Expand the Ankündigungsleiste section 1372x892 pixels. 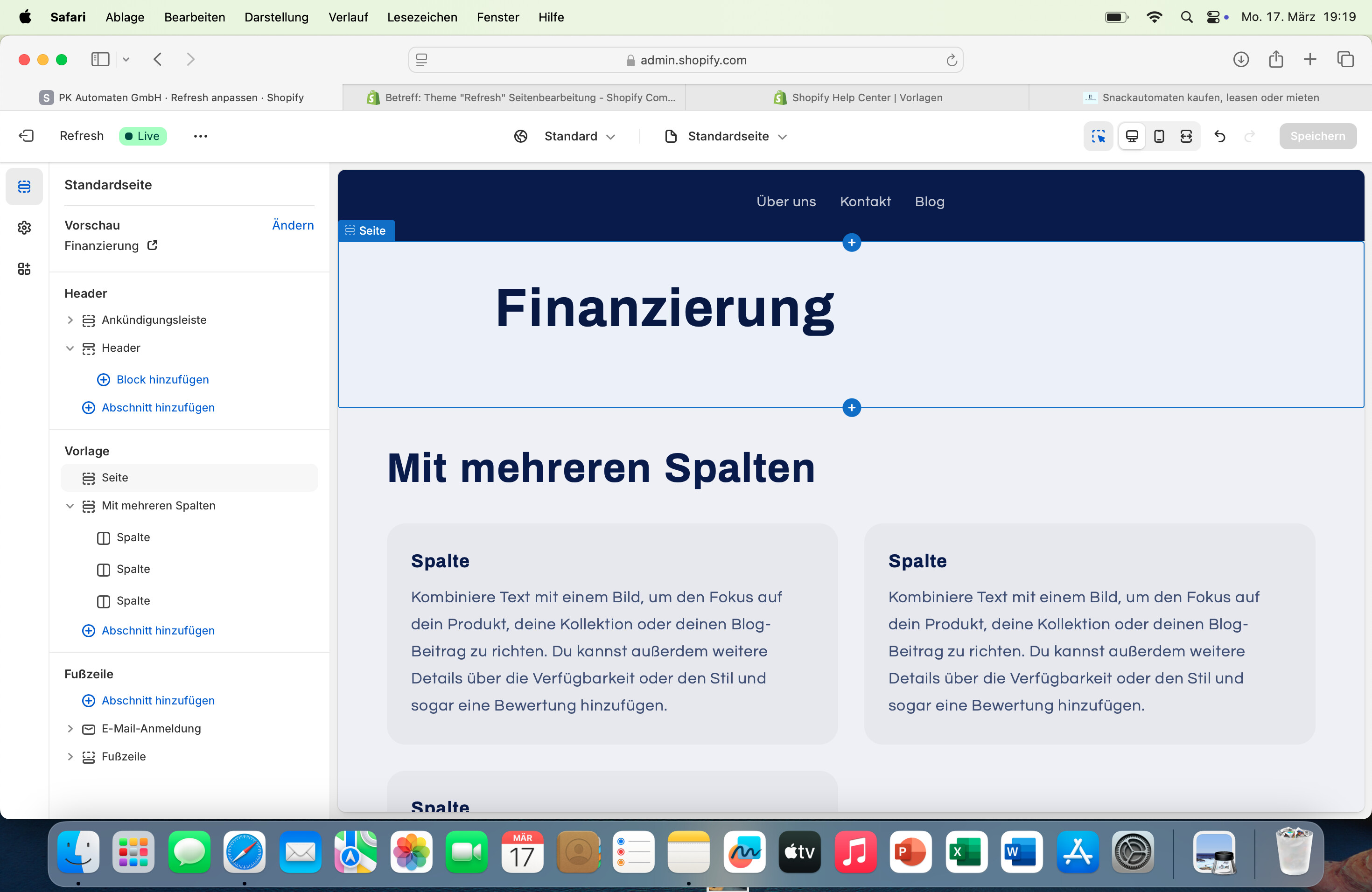70,320
